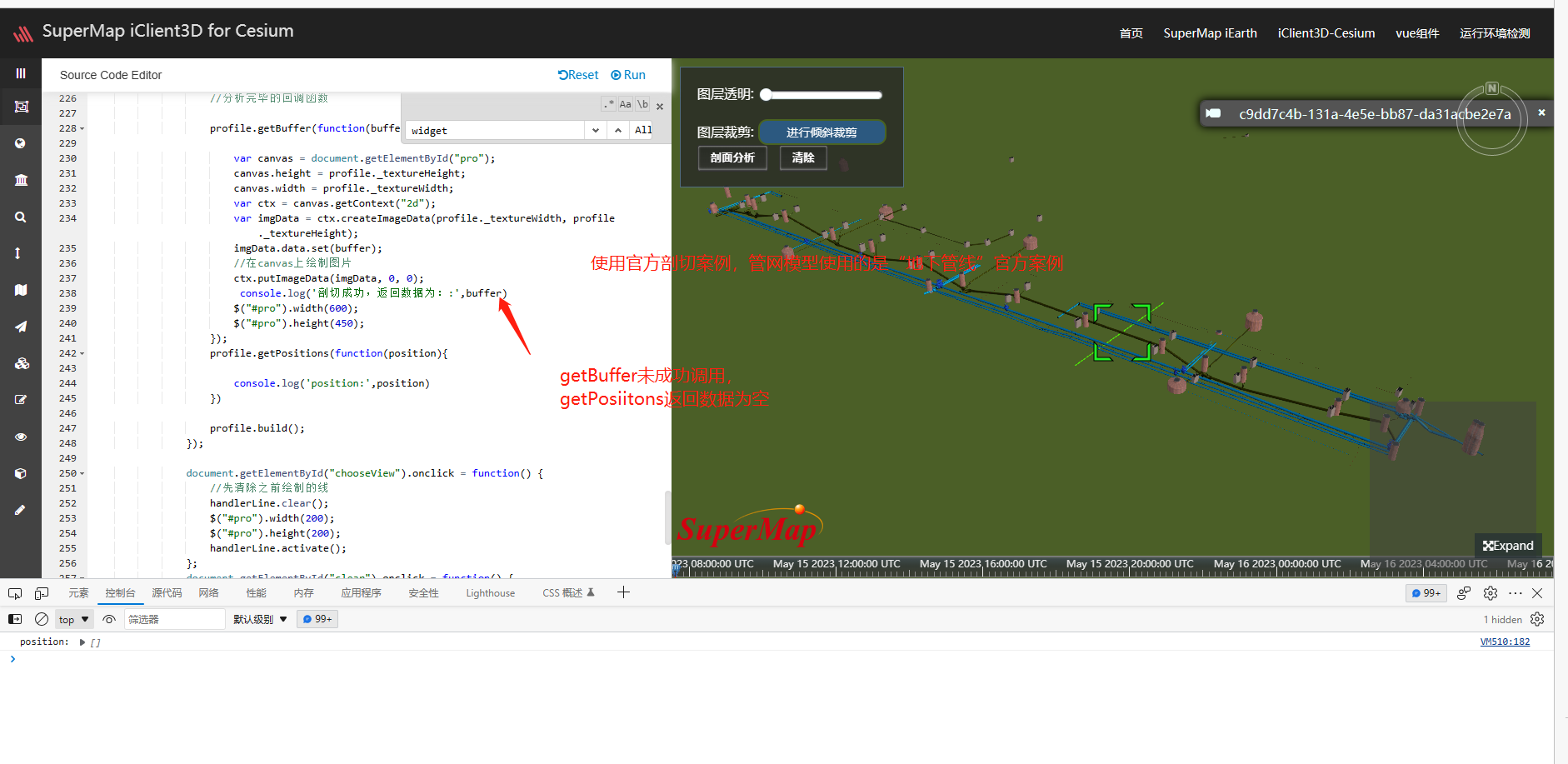Click the console filter 筛选器 field
This screenshot has width=1568, height=764.
coord(175,619)
